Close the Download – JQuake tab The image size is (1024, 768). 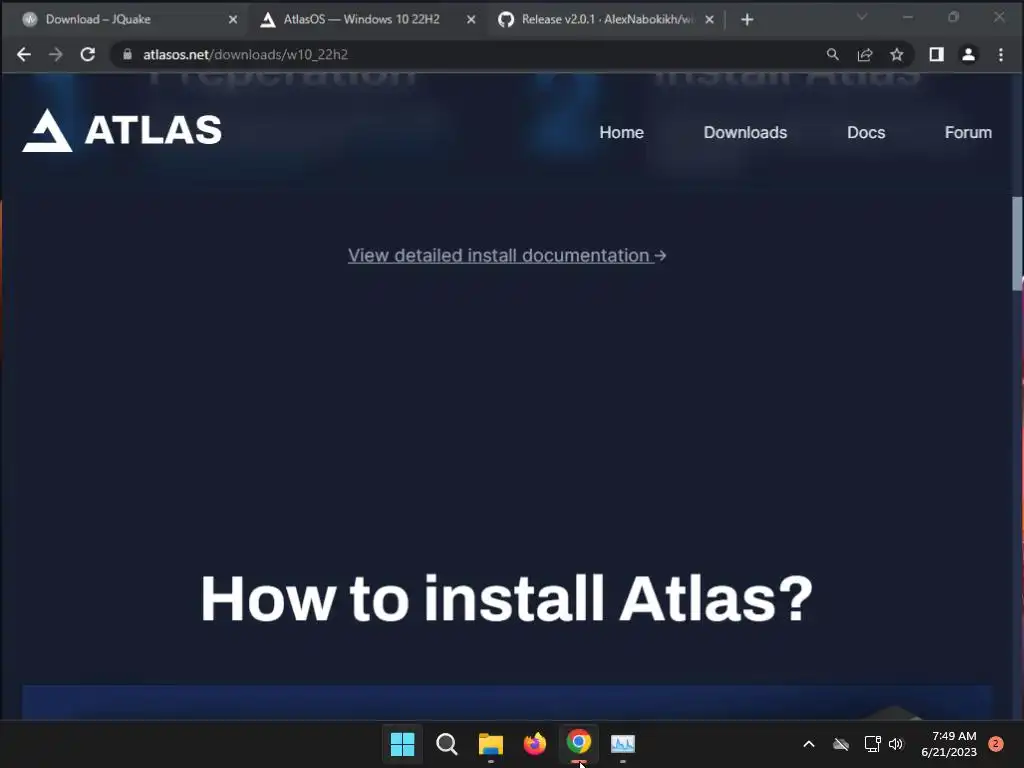coord(232,20)
